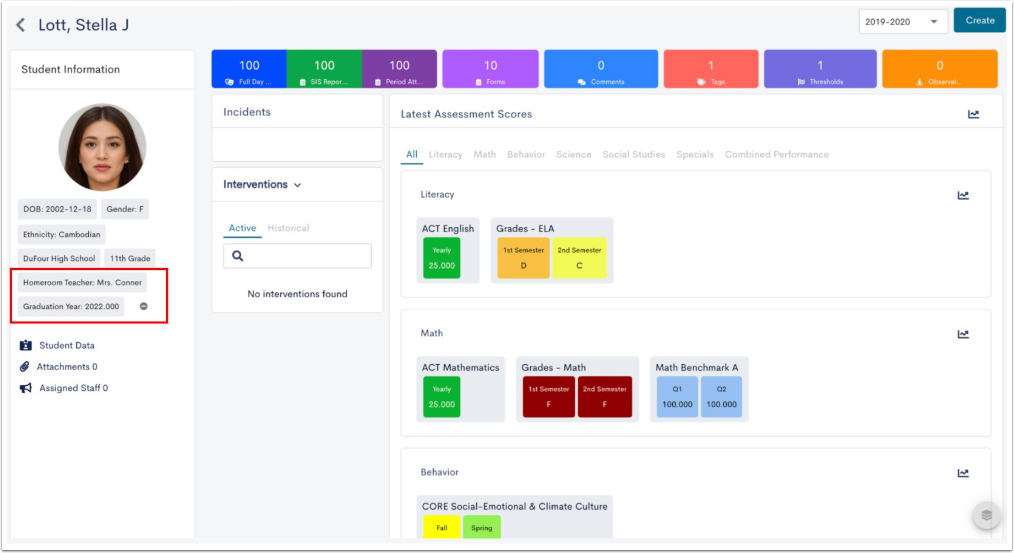Expand the Interventions dropdown chevron
Image resolution: width=1014 pixels, height=553 pixels.
[x=297, y=185]
